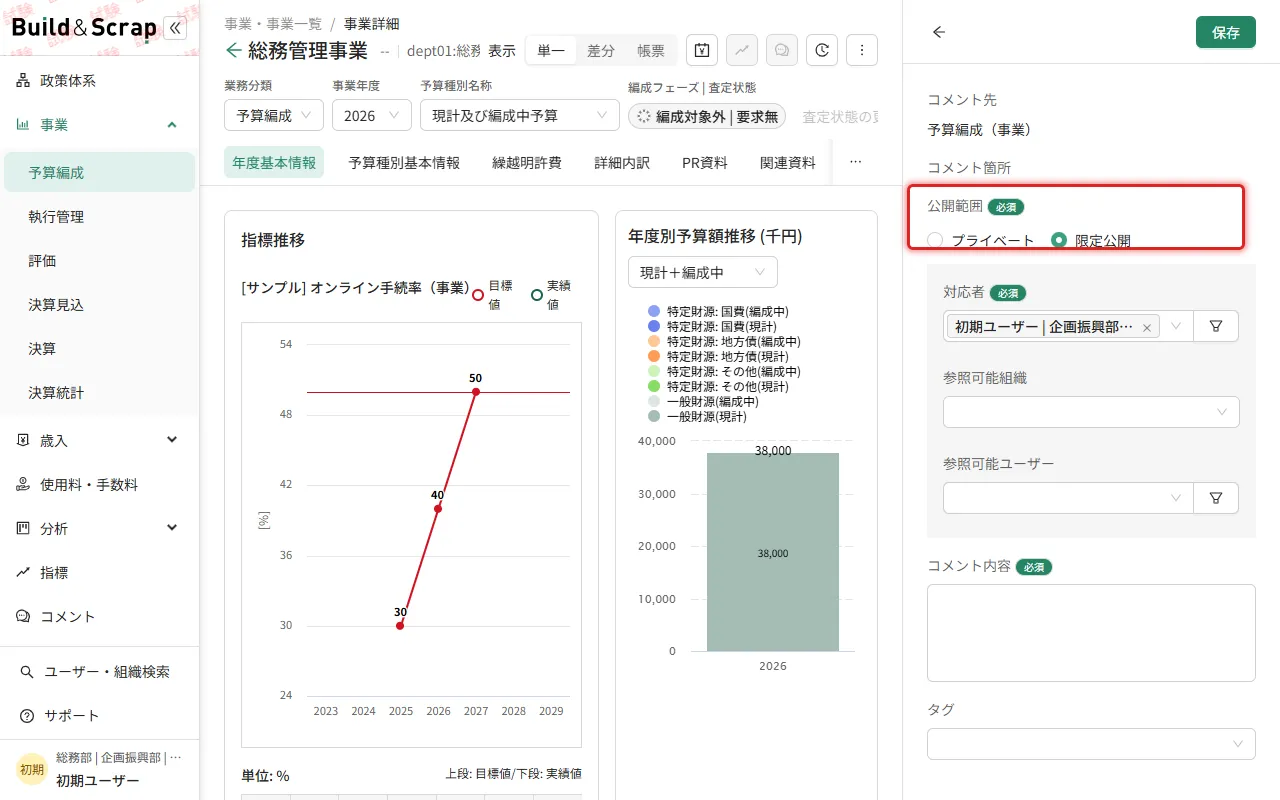This screenshot has height=800, width=1280.
Task: Open the 予算種別名称 dropdown
Action: coord(520,115)
